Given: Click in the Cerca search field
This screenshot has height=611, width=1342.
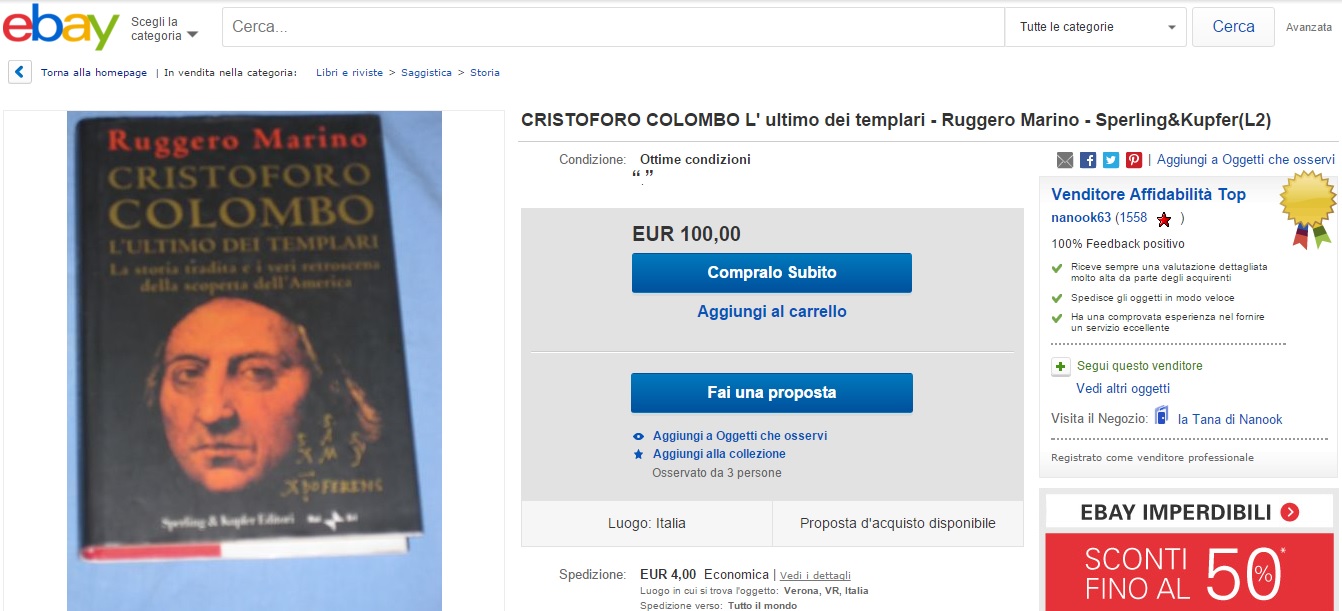Looking at the screenshot, I should [613, 27].
